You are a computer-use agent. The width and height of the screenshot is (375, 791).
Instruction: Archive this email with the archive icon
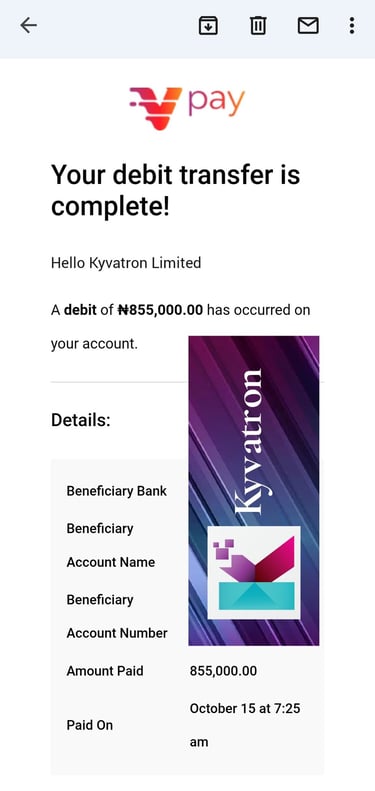pyautogui.click(x=208, y=25)
